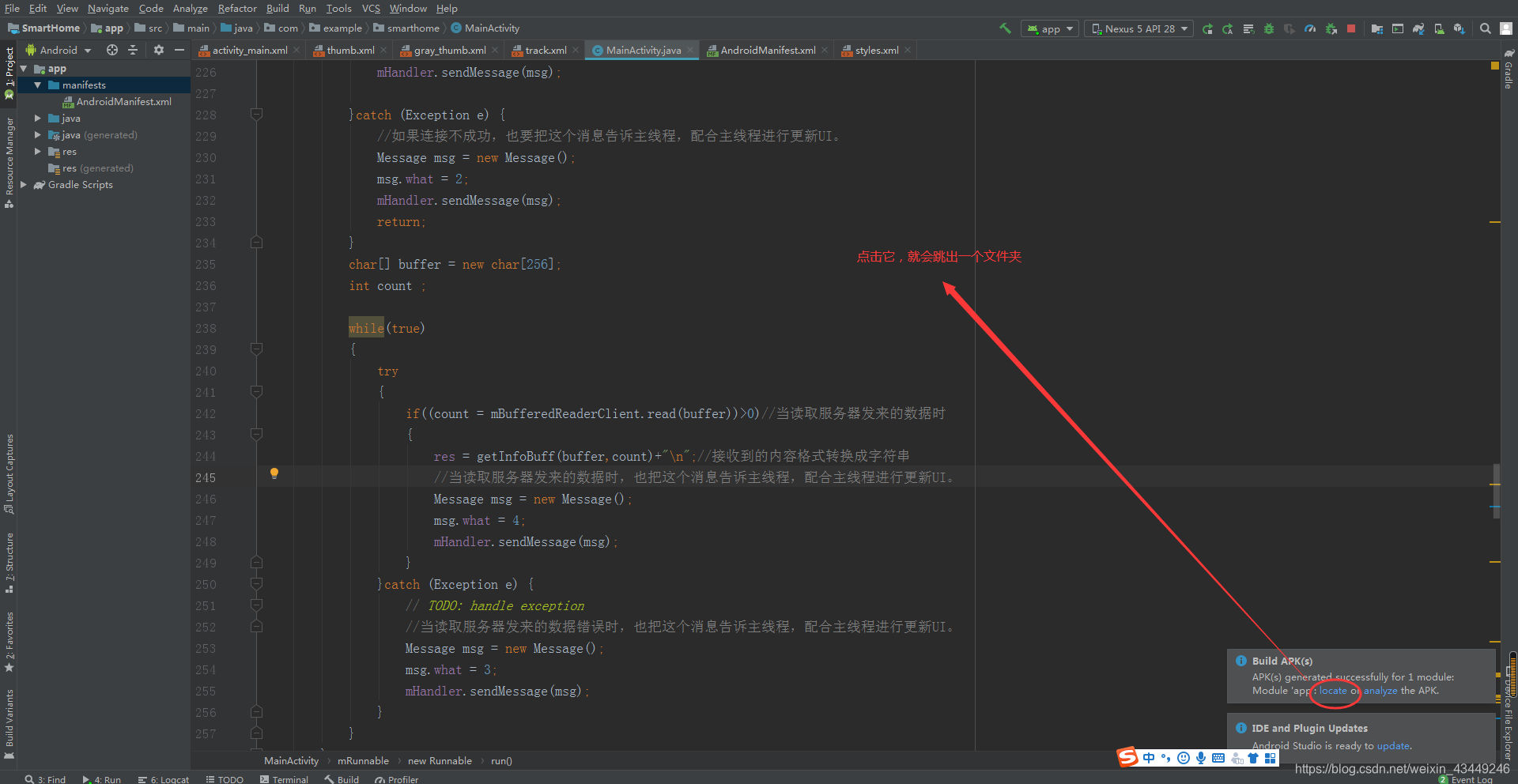The image size is (1518, 784).
Task: Toggle the Favorites tool window
Action: 9,641
